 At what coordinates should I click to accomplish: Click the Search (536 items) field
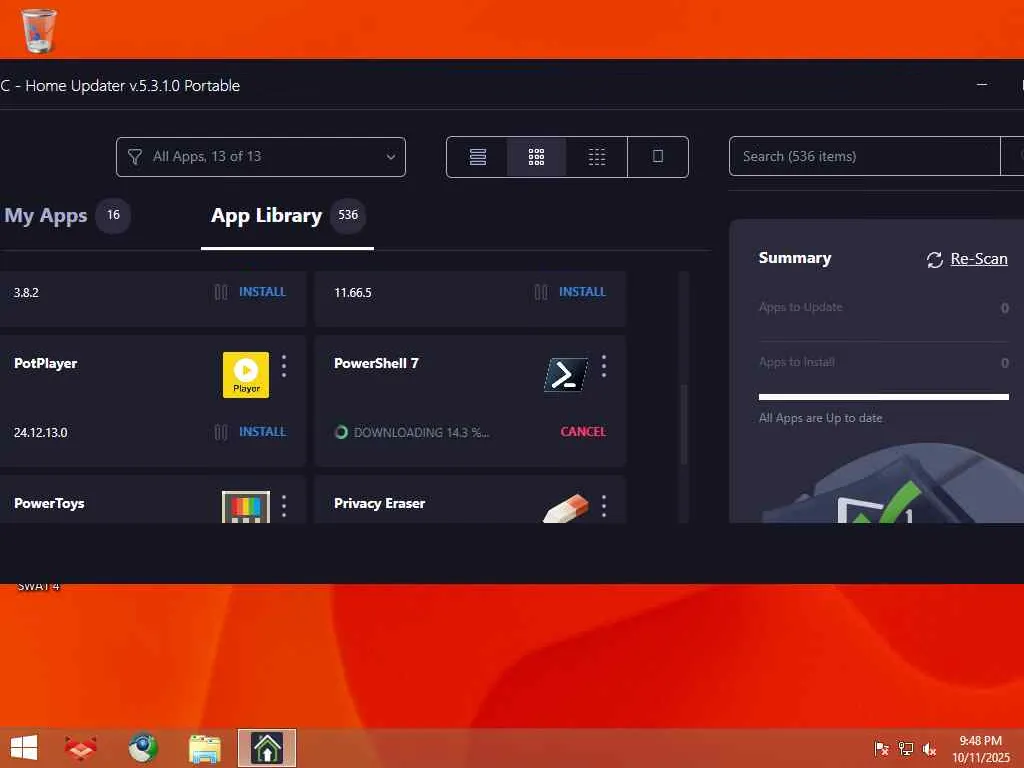pyautogui.click(x=864, y=156)
